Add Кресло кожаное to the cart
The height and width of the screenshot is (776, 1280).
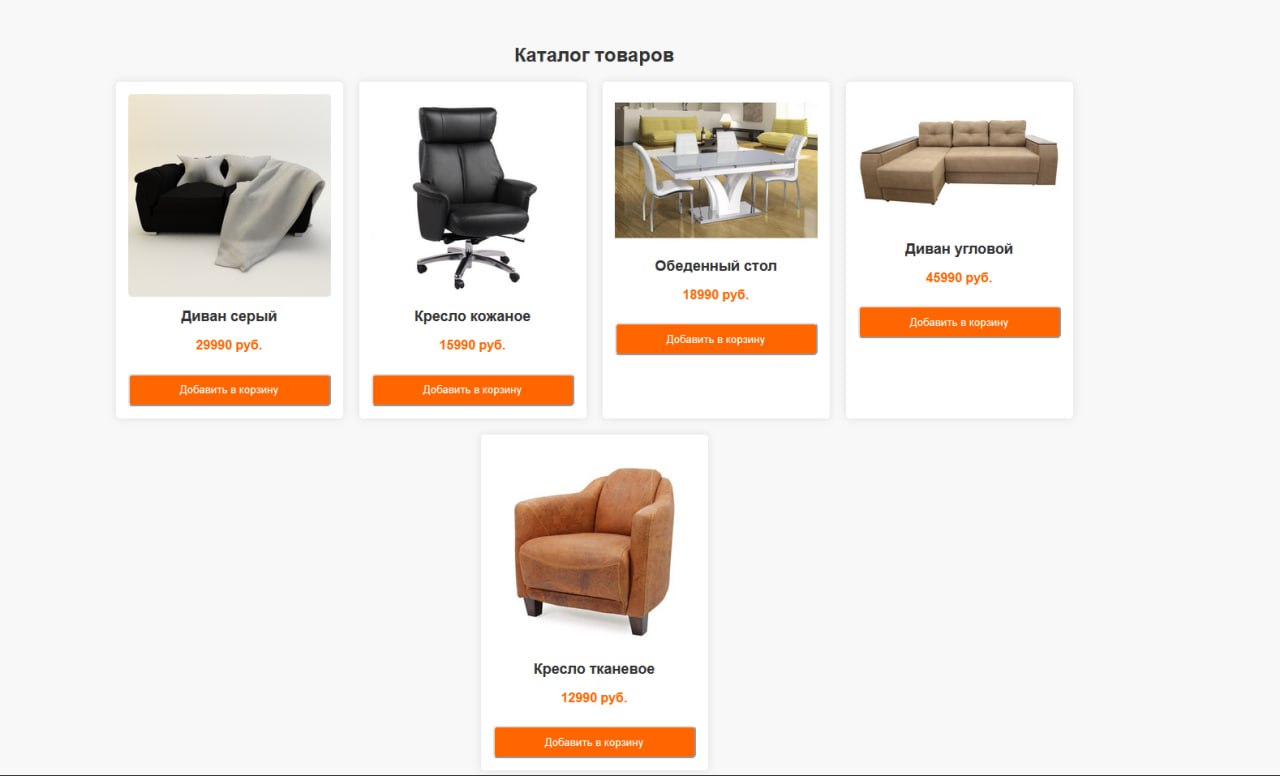(473, 390)
